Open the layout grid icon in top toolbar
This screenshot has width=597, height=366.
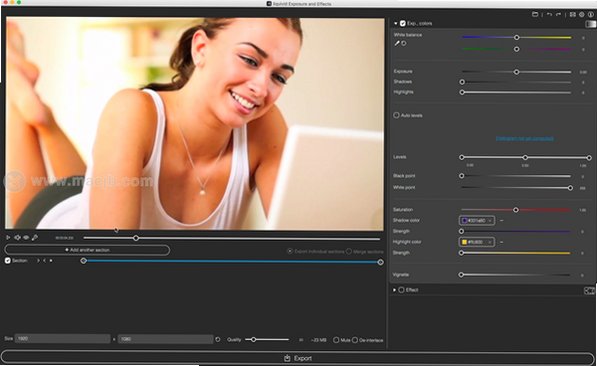click(x=573, y=14)
